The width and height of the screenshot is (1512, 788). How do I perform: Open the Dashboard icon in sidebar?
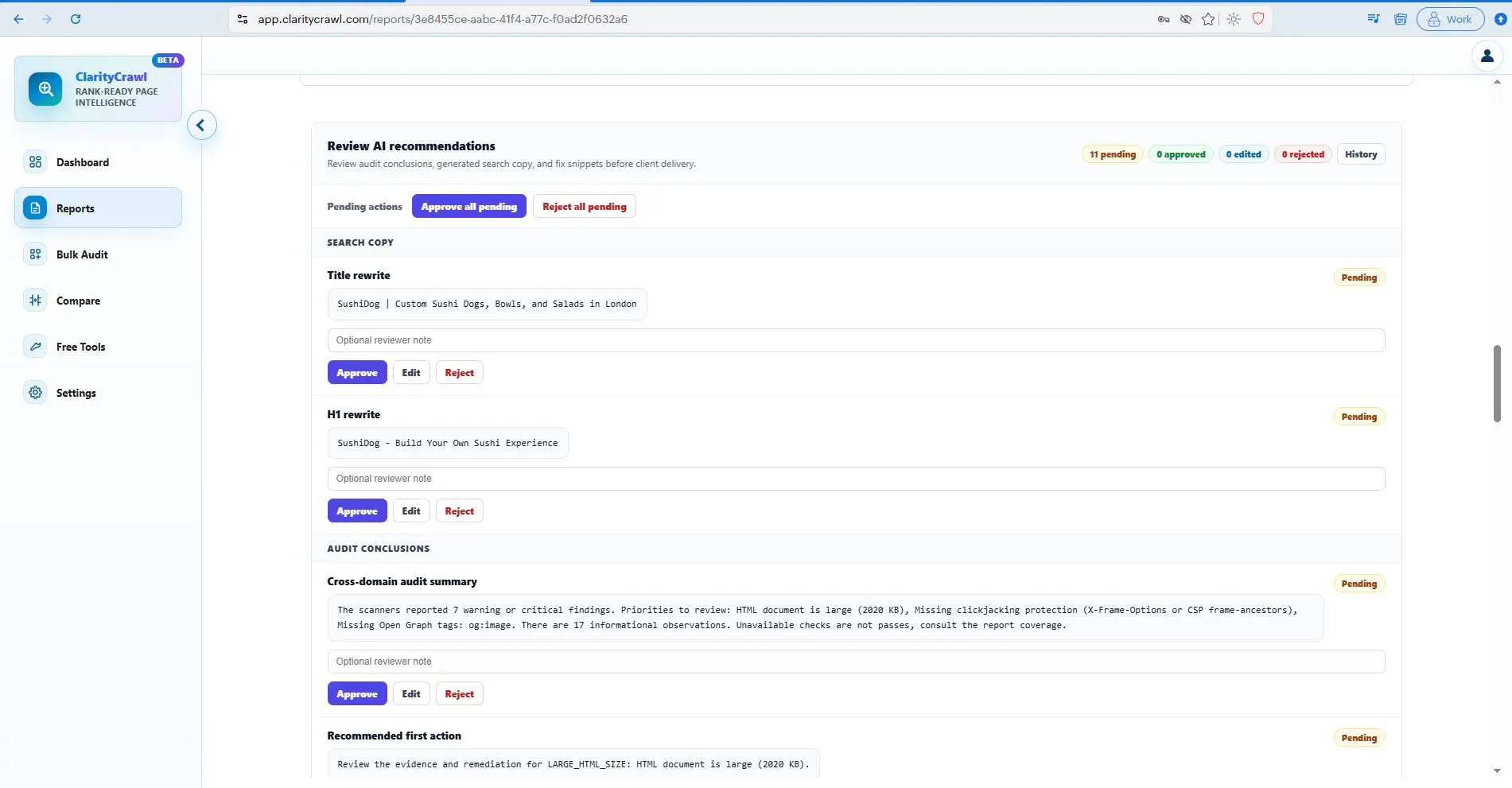tap(35, 162)
